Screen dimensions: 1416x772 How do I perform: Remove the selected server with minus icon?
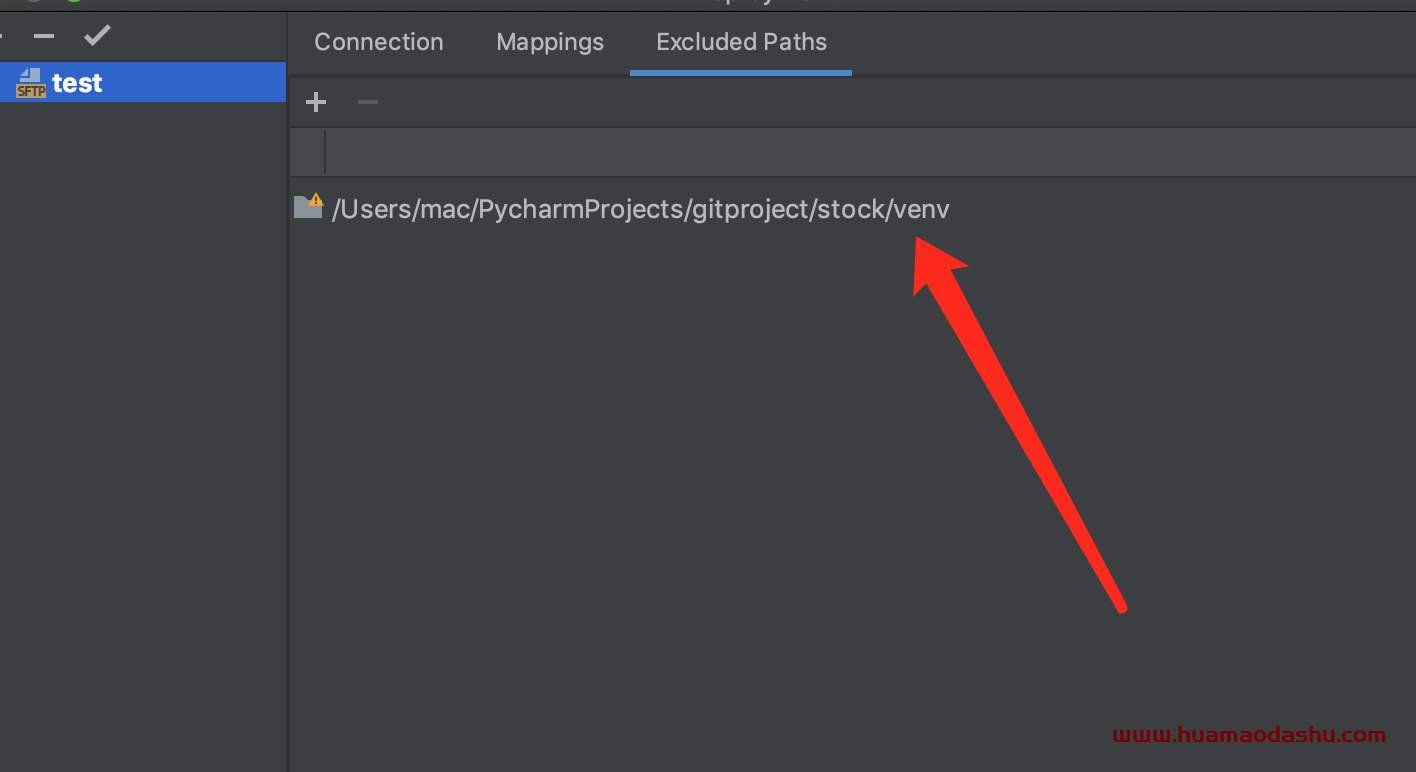[43, 37]
